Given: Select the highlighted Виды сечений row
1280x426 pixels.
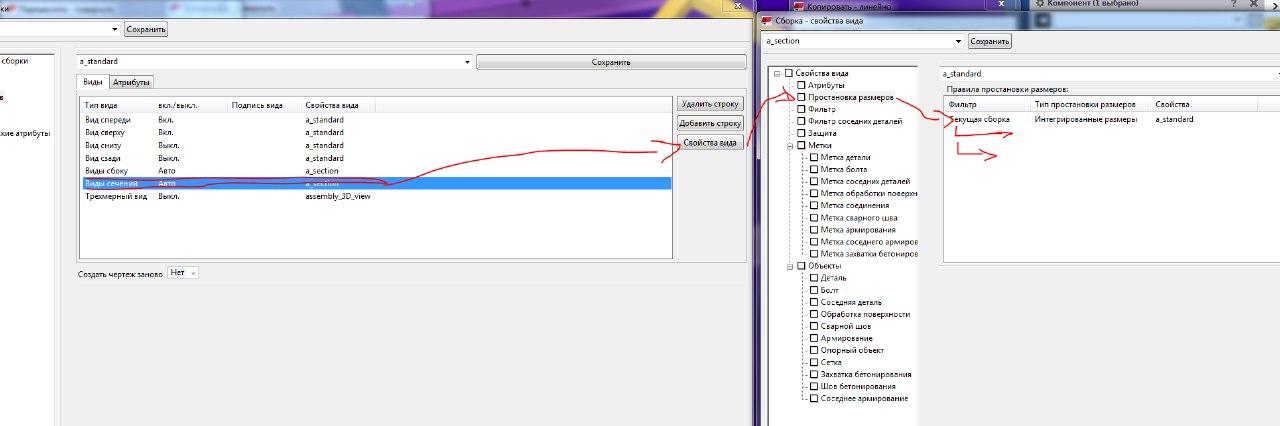Looking at the screenshot, I should coord(376,183).
